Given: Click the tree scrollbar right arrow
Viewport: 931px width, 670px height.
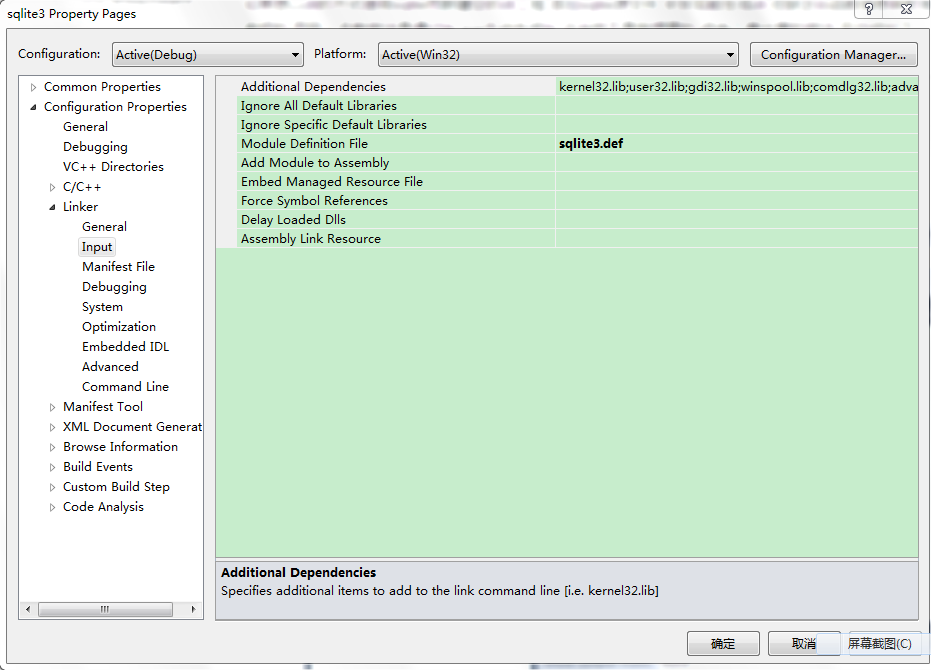Looking at the screenshot, I should click(193, 609).
